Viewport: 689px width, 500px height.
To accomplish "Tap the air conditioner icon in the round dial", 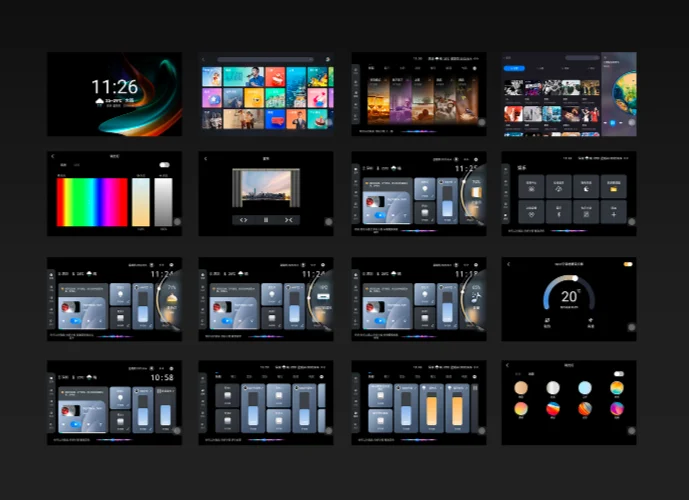I will pos(323,297).
